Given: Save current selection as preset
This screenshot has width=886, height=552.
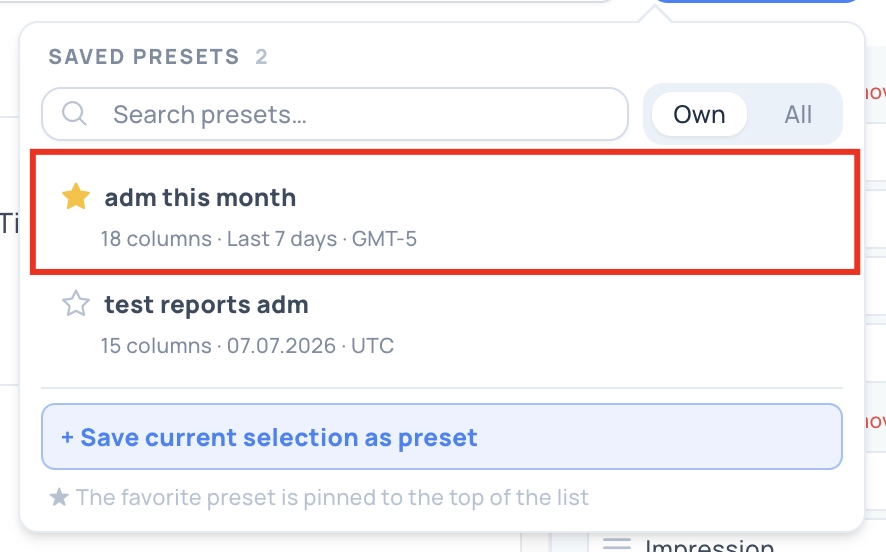Looking at the screenshot, I should pyautogui.click(x=442, y=437).
